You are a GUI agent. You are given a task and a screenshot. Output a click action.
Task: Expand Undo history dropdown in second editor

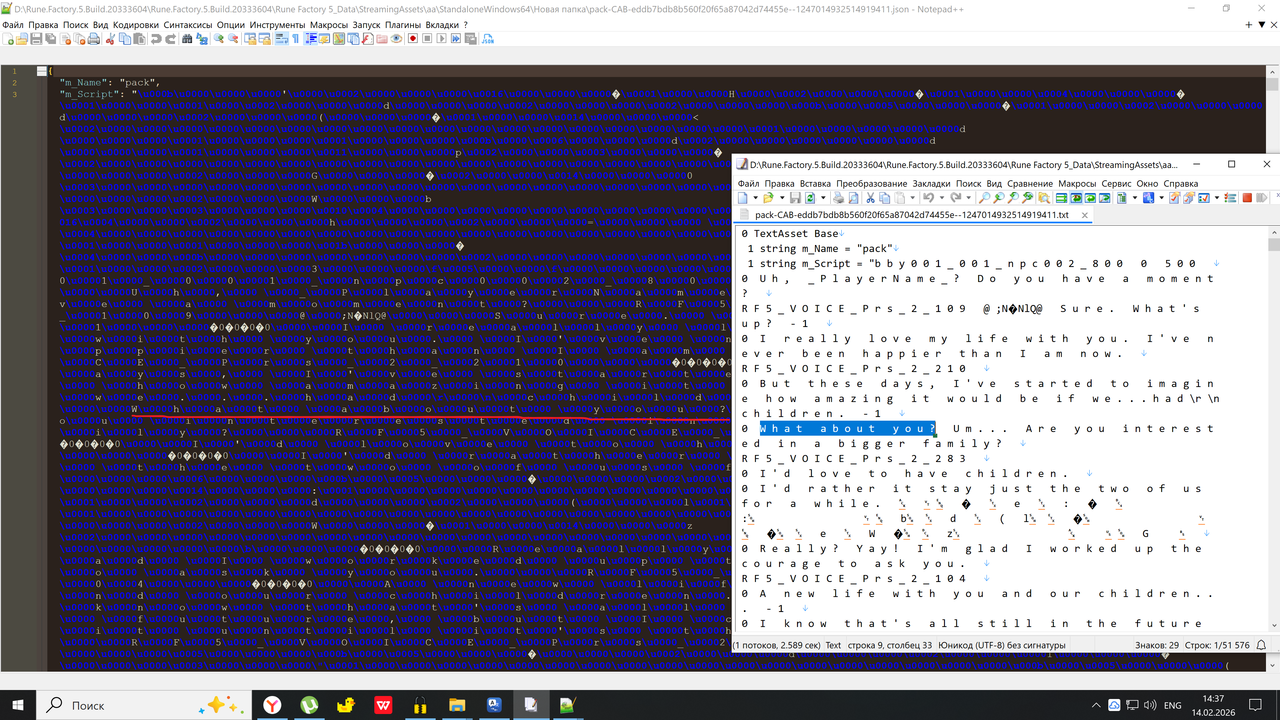click(x=942, y=198)
